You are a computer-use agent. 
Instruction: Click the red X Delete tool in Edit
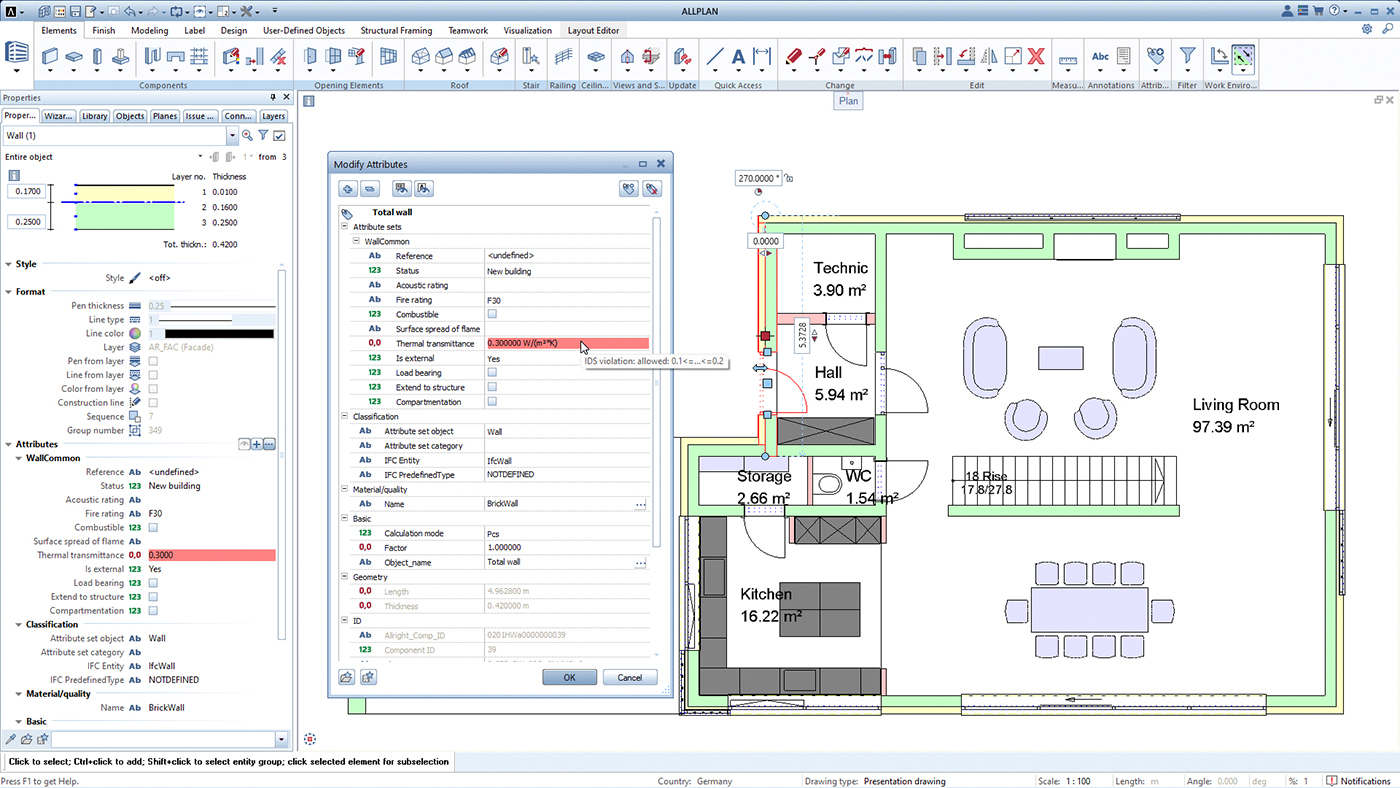click(1035, 56)
